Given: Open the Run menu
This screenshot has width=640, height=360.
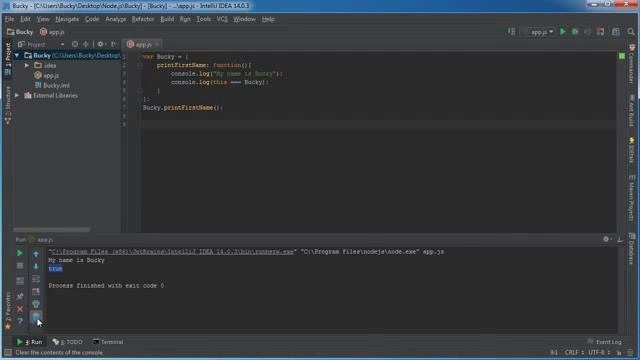Looking at the screenshot, I should 185,19.
